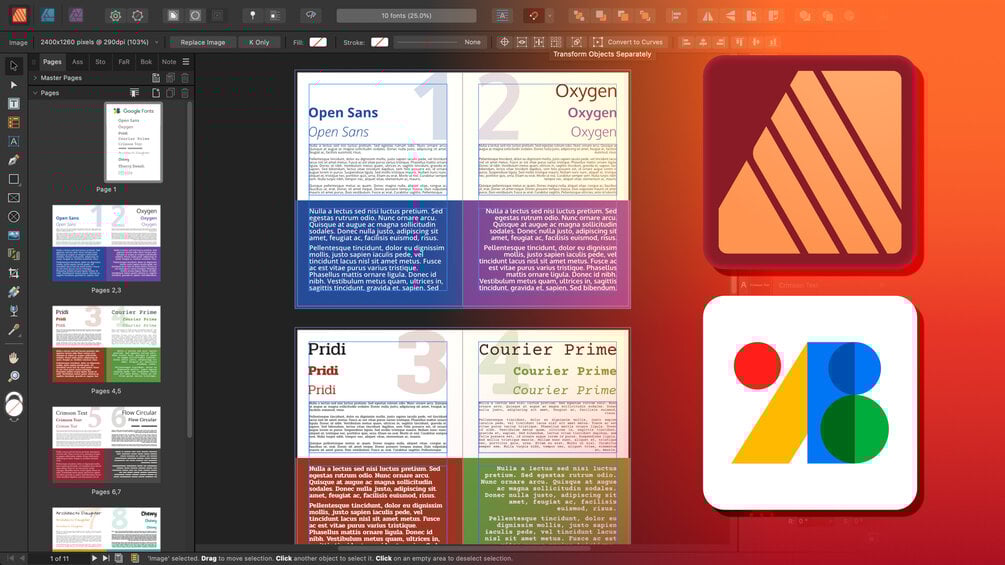1005x565 pixels.
Task: Select the Pages 2,3 spread thumbnail
Action: (106, 243)
